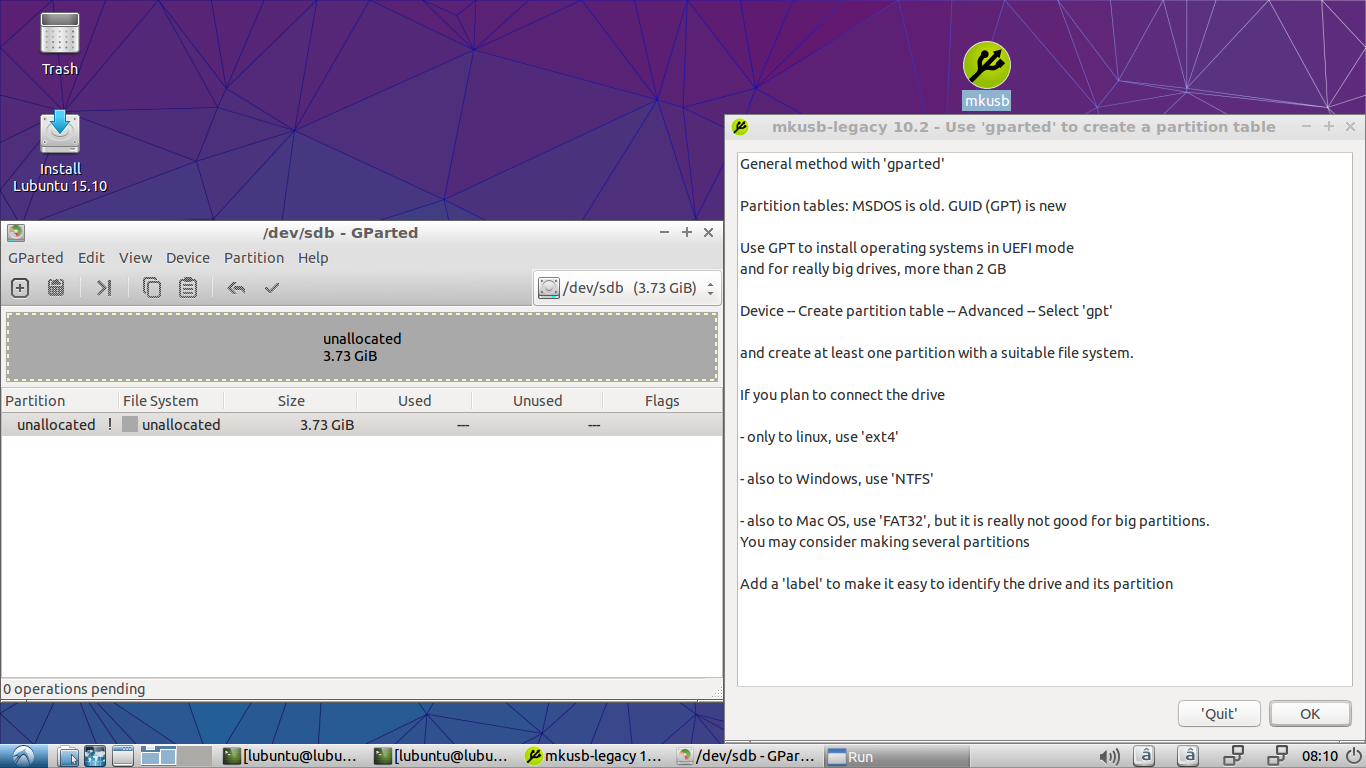
Task: Click the New partition toolbar icon in GParted
Action: coord(20,288)
